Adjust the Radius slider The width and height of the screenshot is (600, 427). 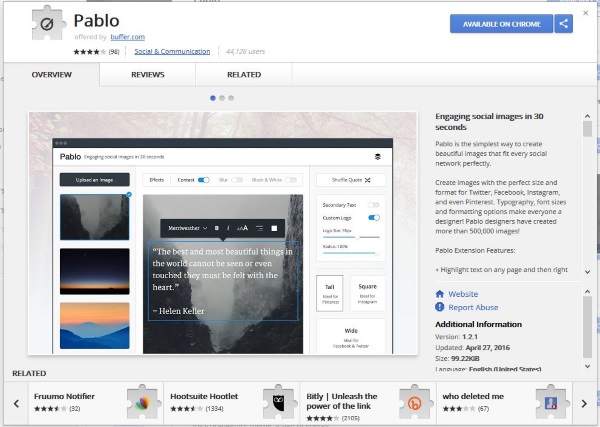coord(351,253)
